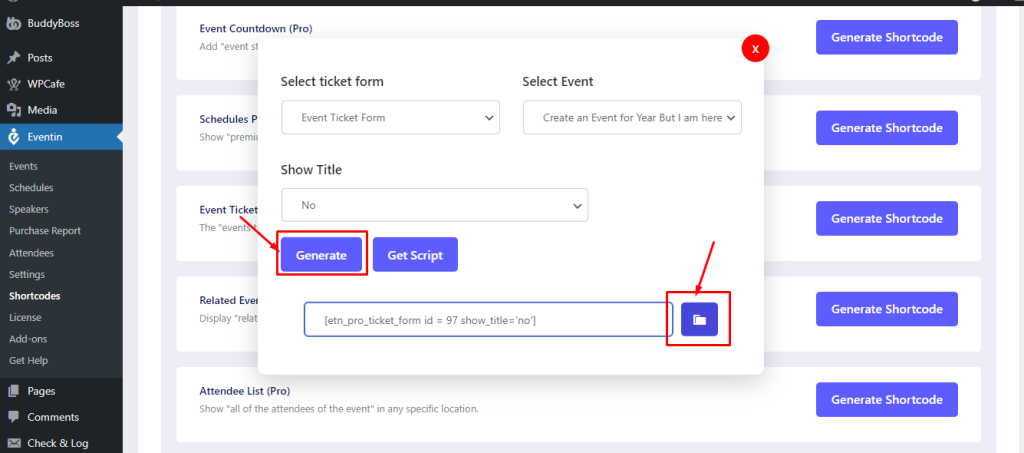This screenshot has width=1024, height=453.
Task: Click the Media icon in the sidebar
Action: pyautogui.click(x=13, y=110)
